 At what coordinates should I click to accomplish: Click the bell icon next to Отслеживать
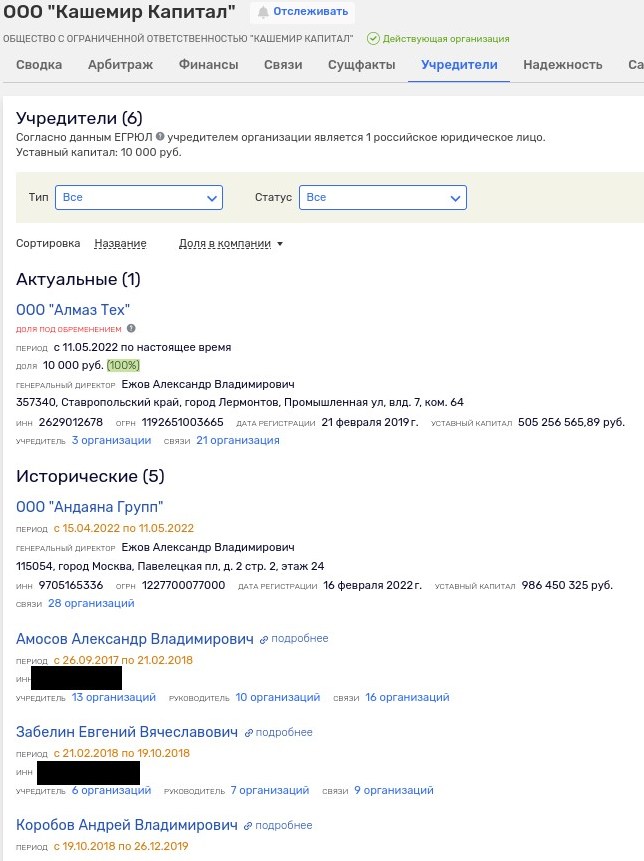[264, 12]
